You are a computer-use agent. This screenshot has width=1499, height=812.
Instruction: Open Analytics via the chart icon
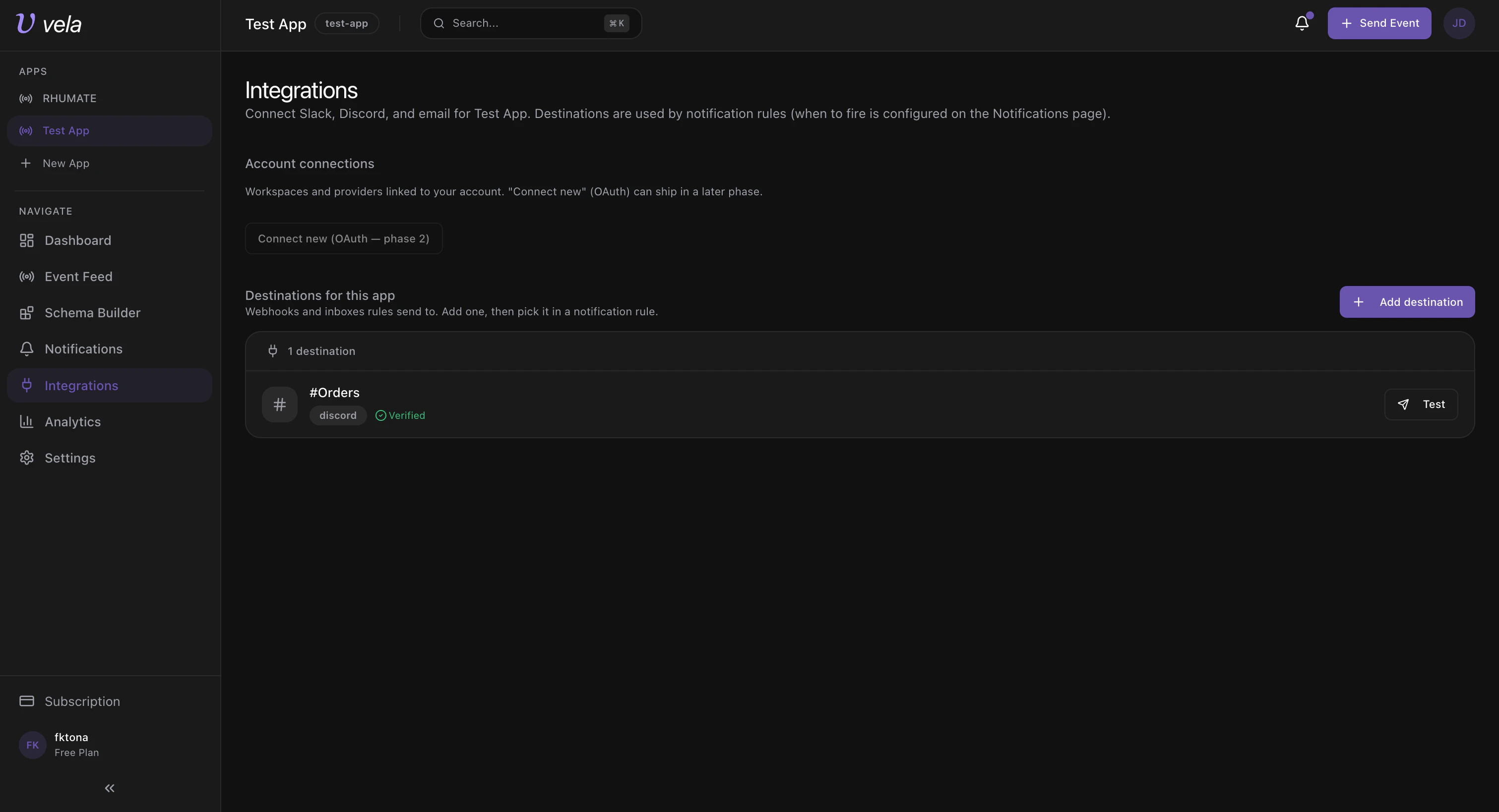point(26,421)
